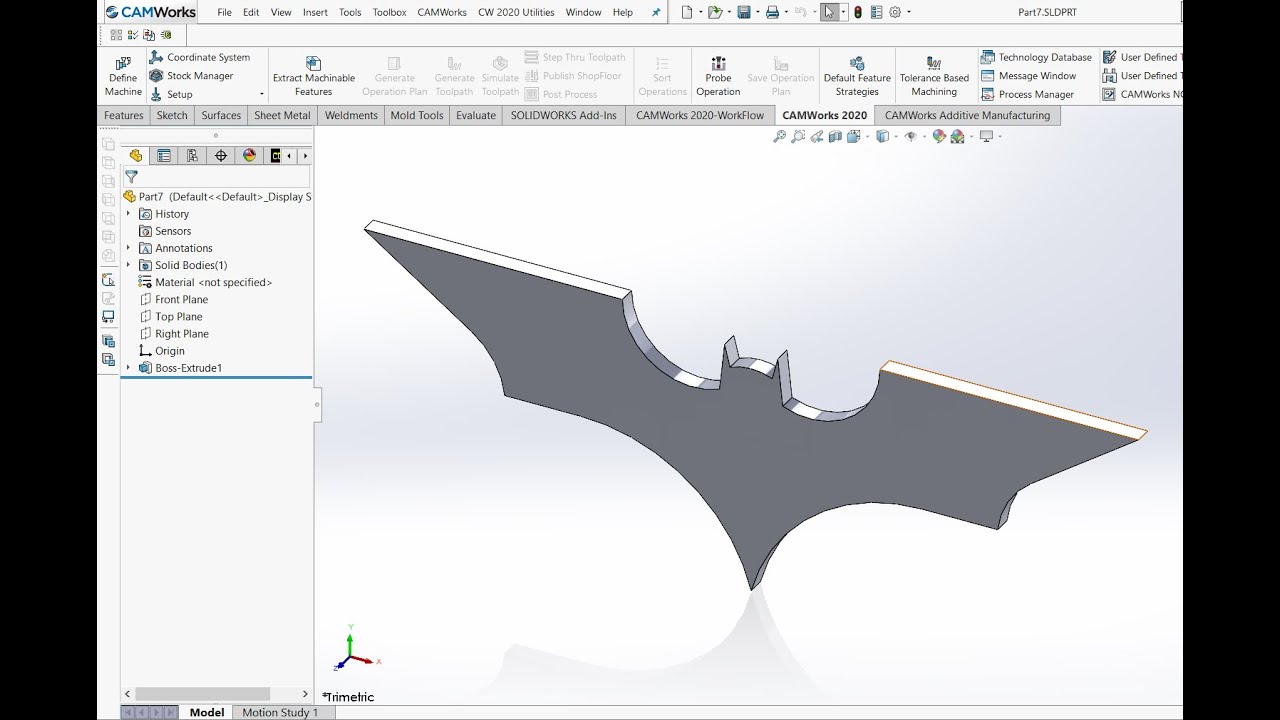The image size is (1280, 720).
Task: Expand the Boss-Extrude1 feature
Action: (128, 368)
